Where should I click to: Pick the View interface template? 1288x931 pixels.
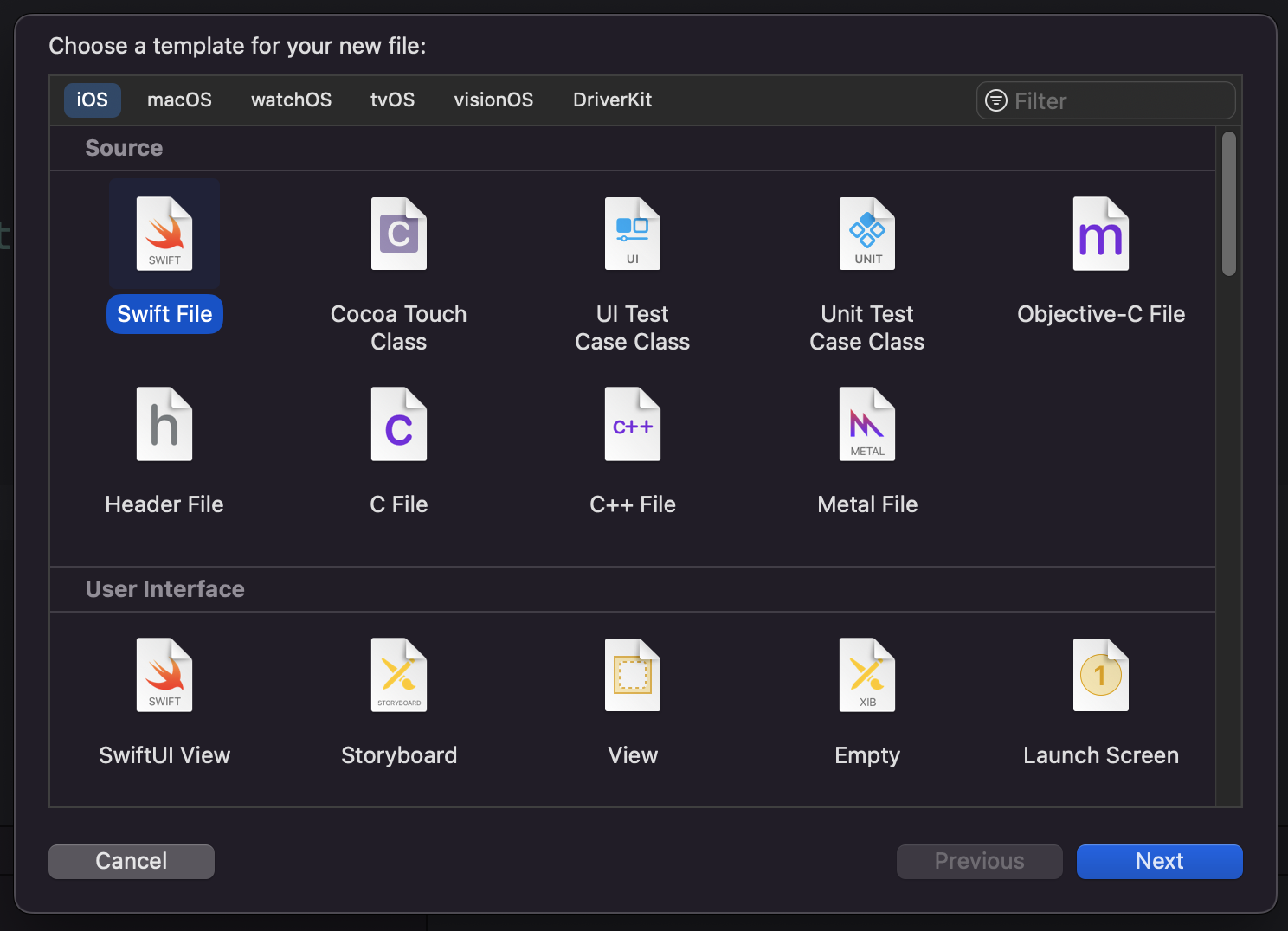633,703
